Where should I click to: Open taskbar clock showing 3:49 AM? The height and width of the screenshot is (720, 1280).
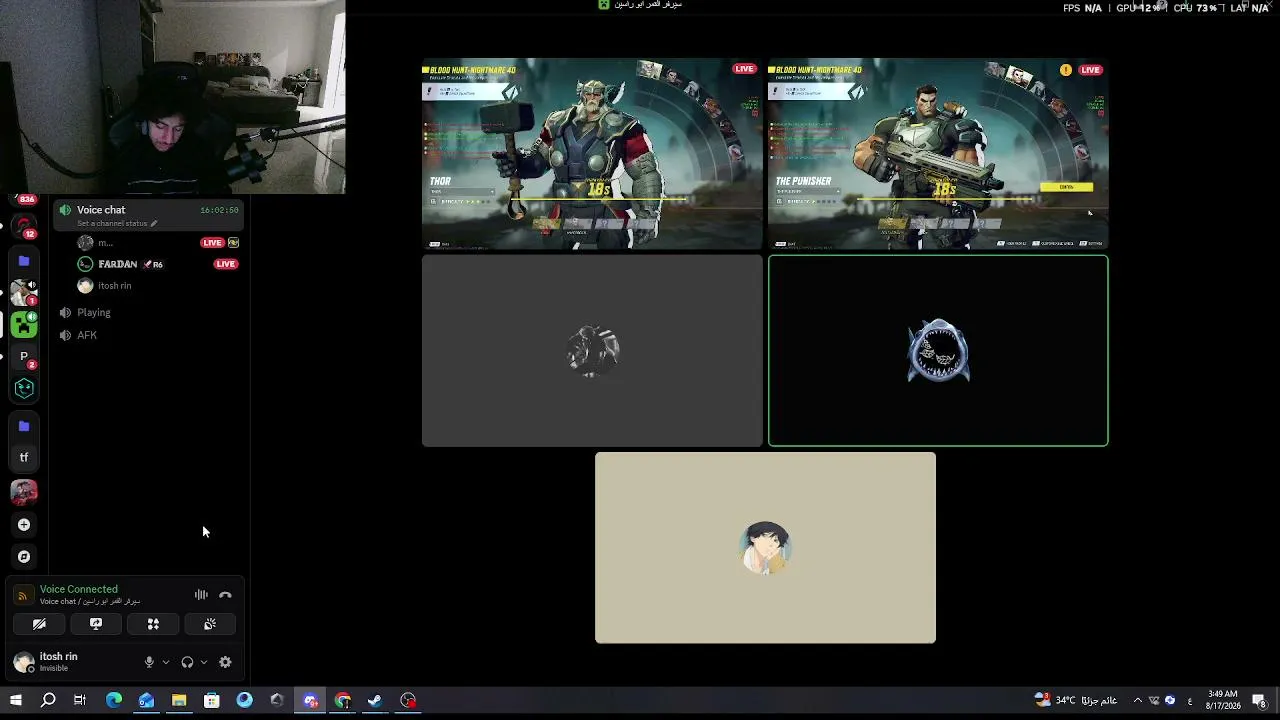(1223, 700)
